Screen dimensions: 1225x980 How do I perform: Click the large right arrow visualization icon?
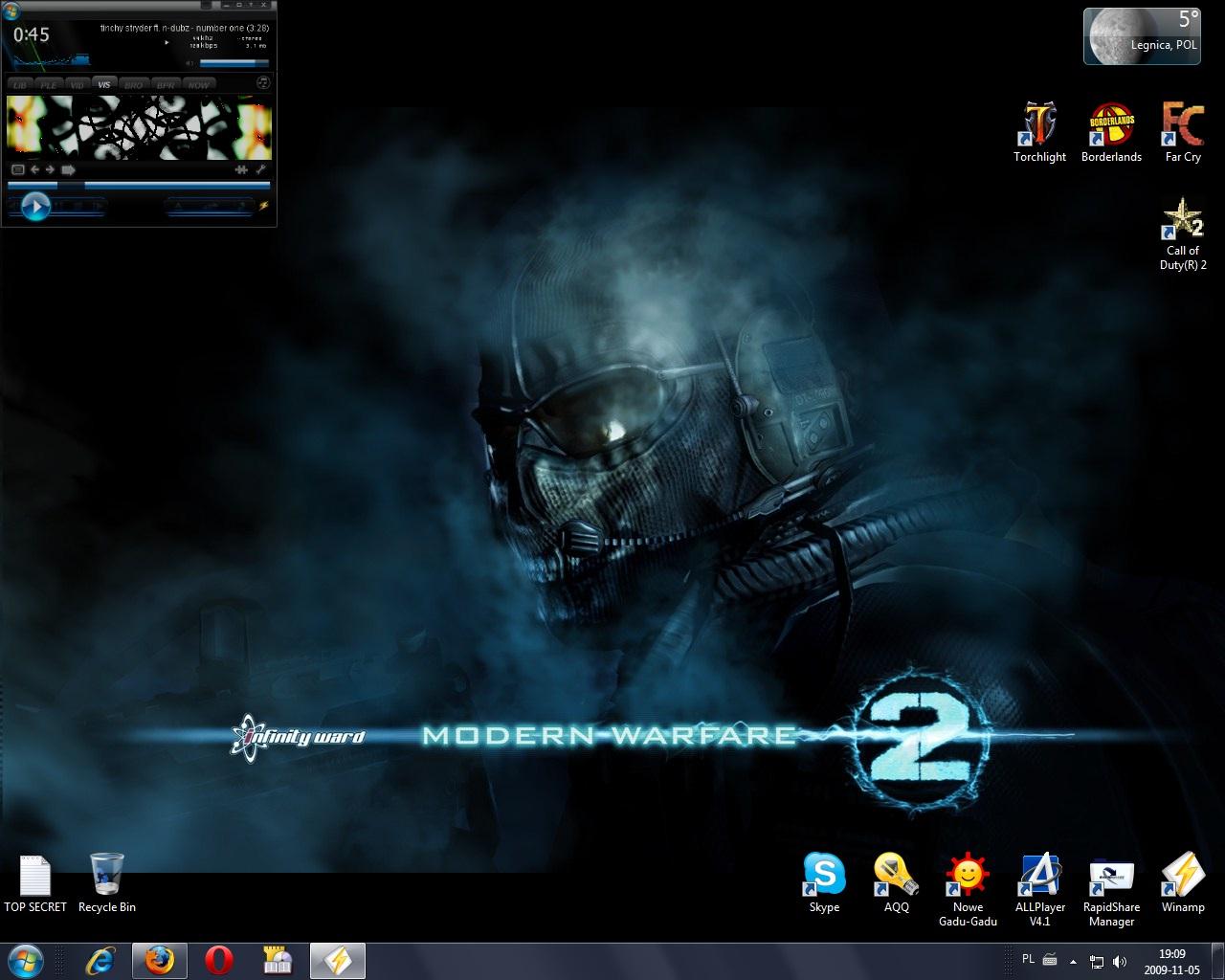coord(68,169)
